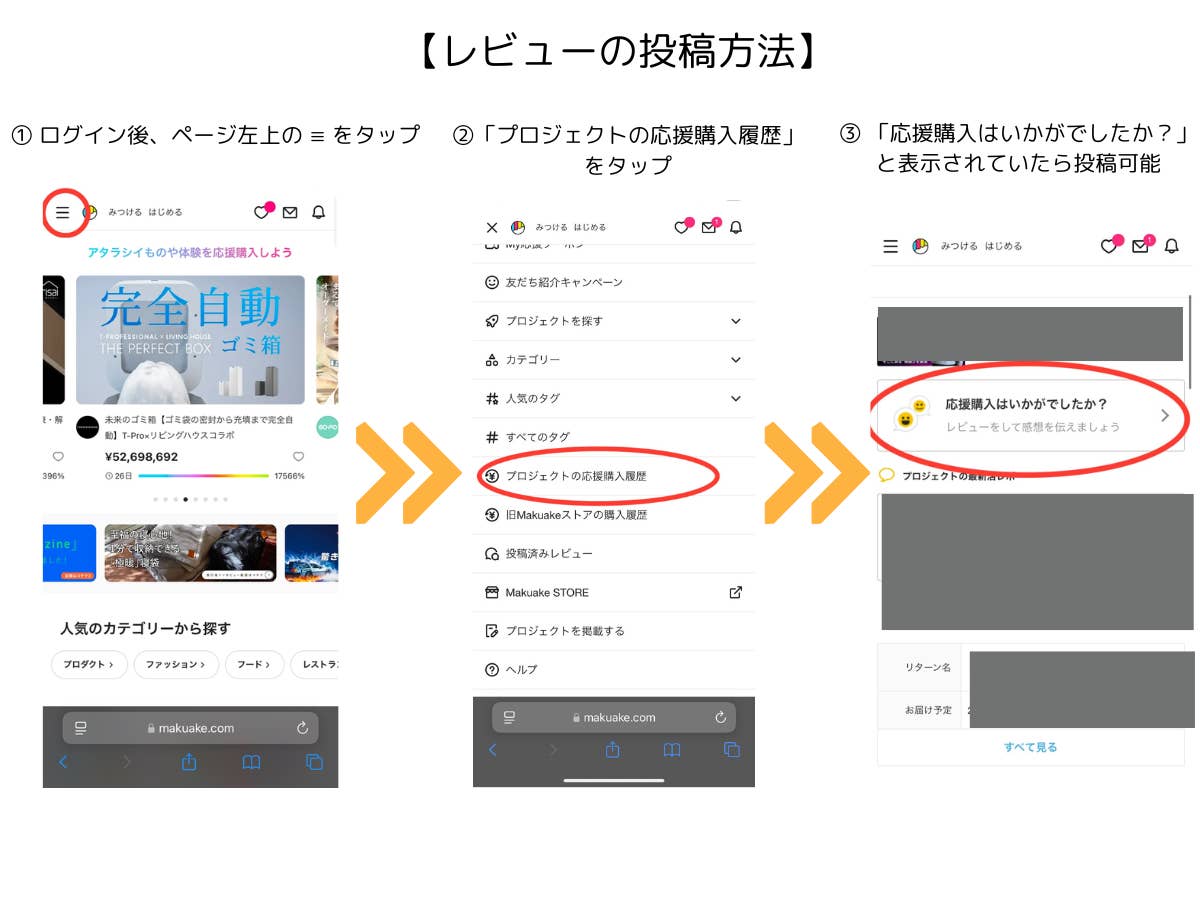Click the external-link icon beside Makuake STORE
The height and width of the screenshot is (900, 1200).
pyautogui.click(x=736, y=592)
